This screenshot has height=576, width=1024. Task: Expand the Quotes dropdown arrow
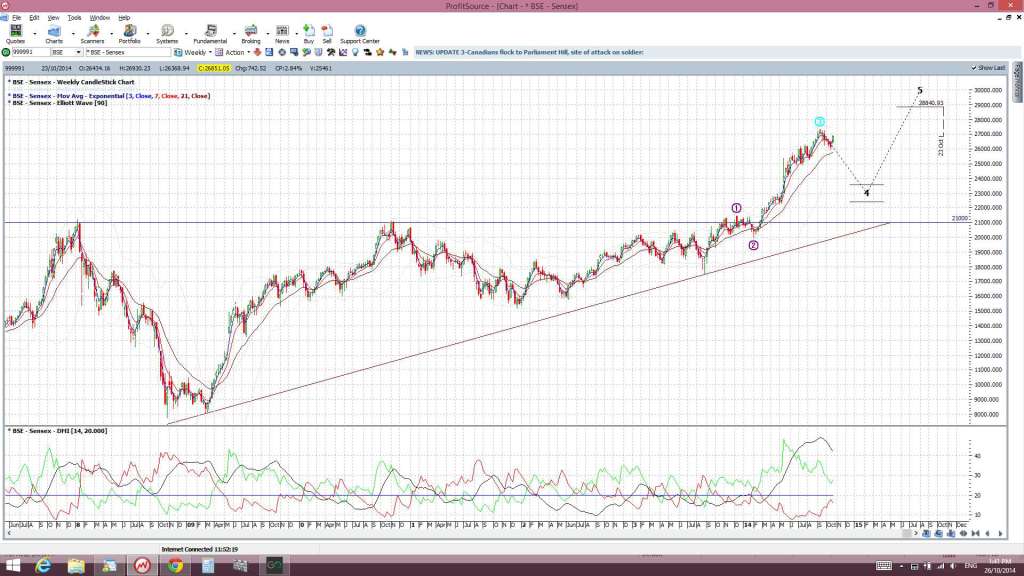point(35,33)
